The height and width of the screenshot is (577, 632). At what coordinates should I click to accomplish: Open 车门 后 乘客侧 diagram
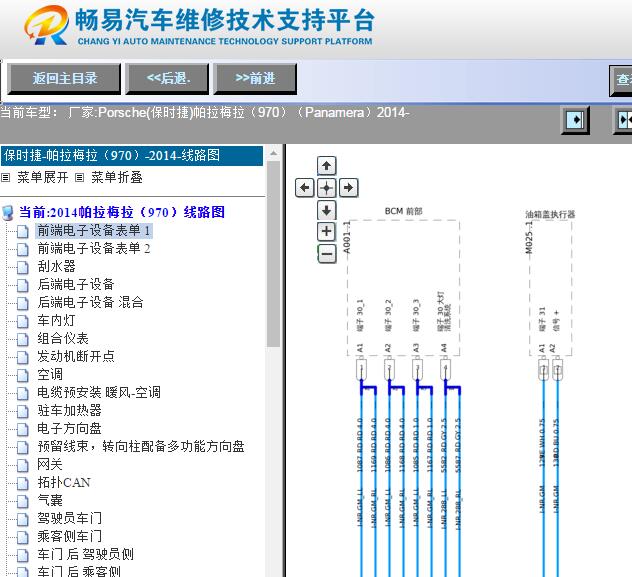click(79, 571)
